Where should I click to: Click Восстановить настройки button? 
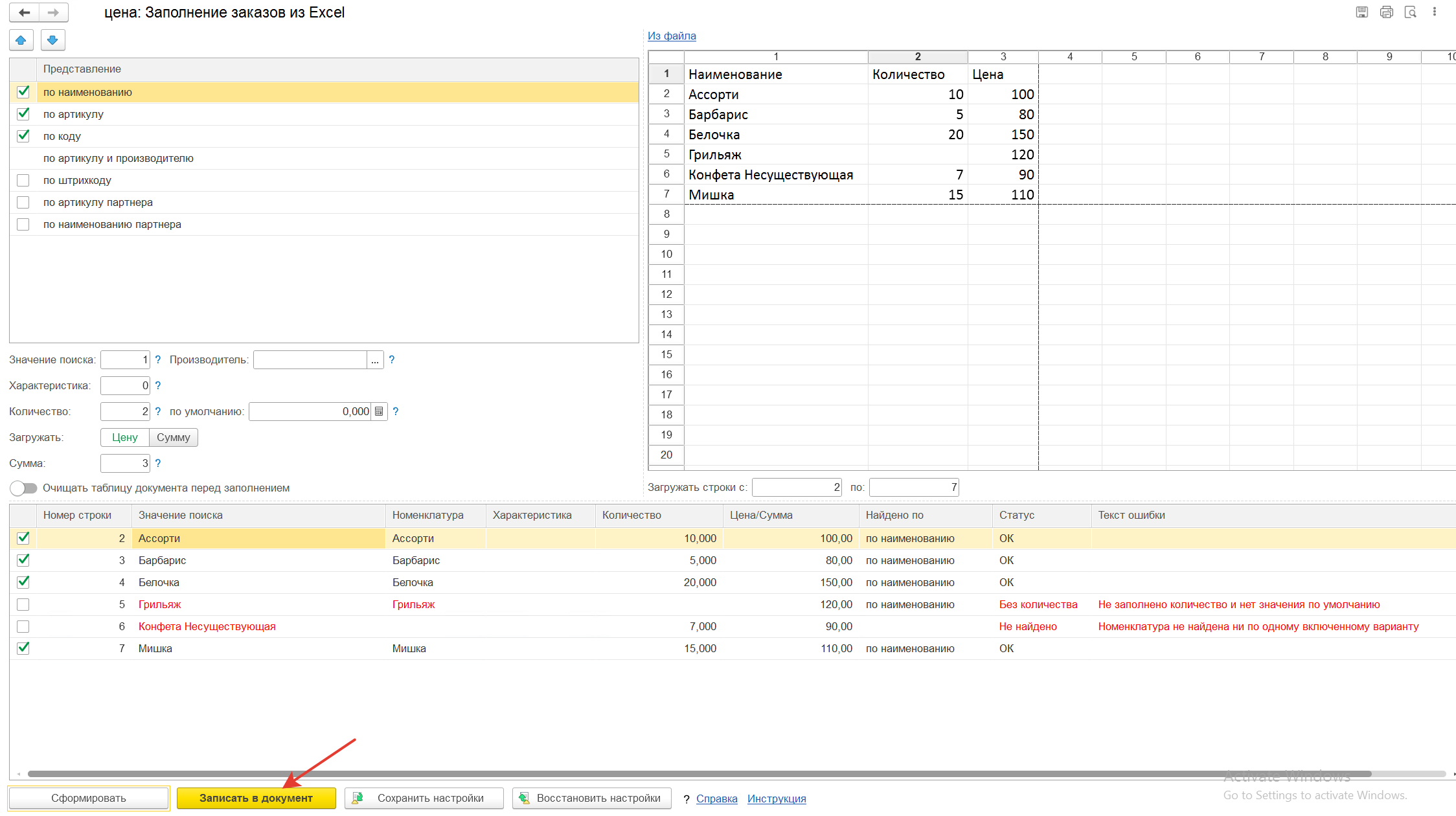(x=591, y=798)
